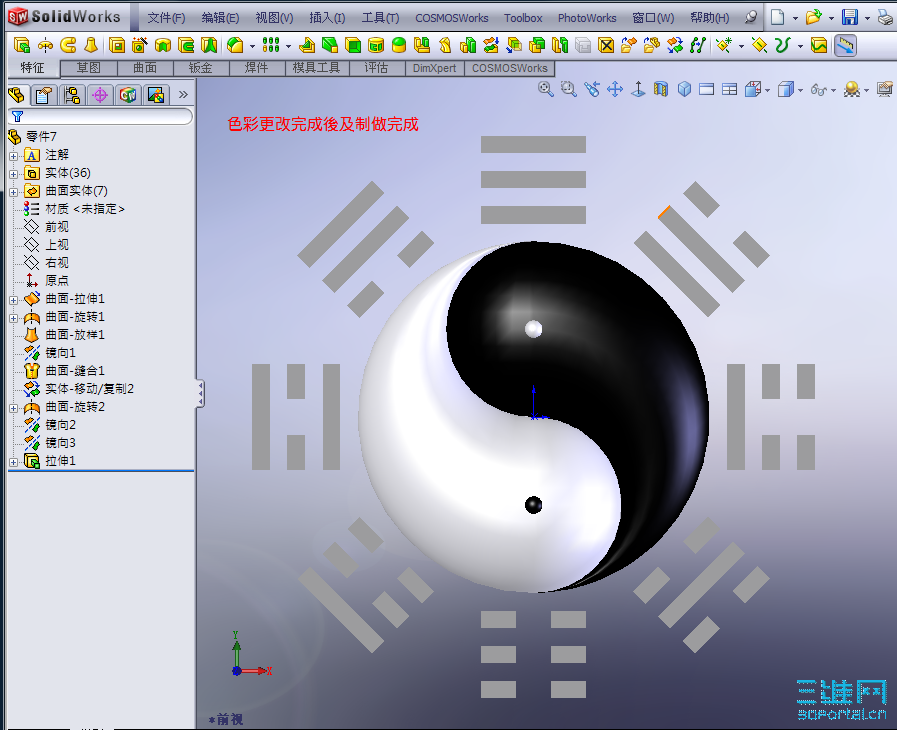The image size is (897, 730).
Task: Click the blue rollback bar below 拉伸1
Action: [101, 471]
